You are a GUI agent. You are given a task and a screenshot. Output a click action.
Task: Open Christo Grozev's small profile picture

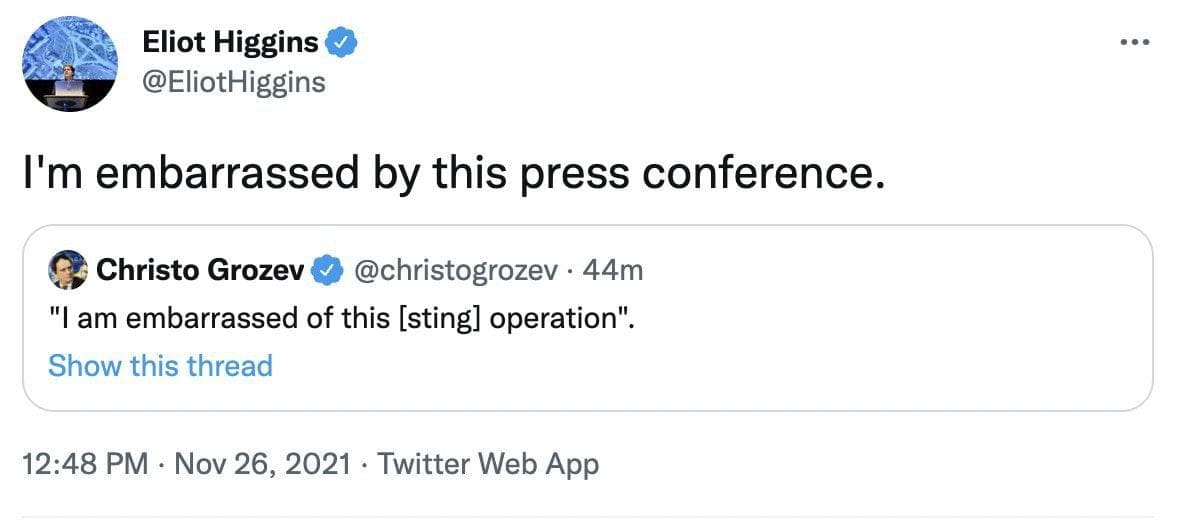[67, 270]
